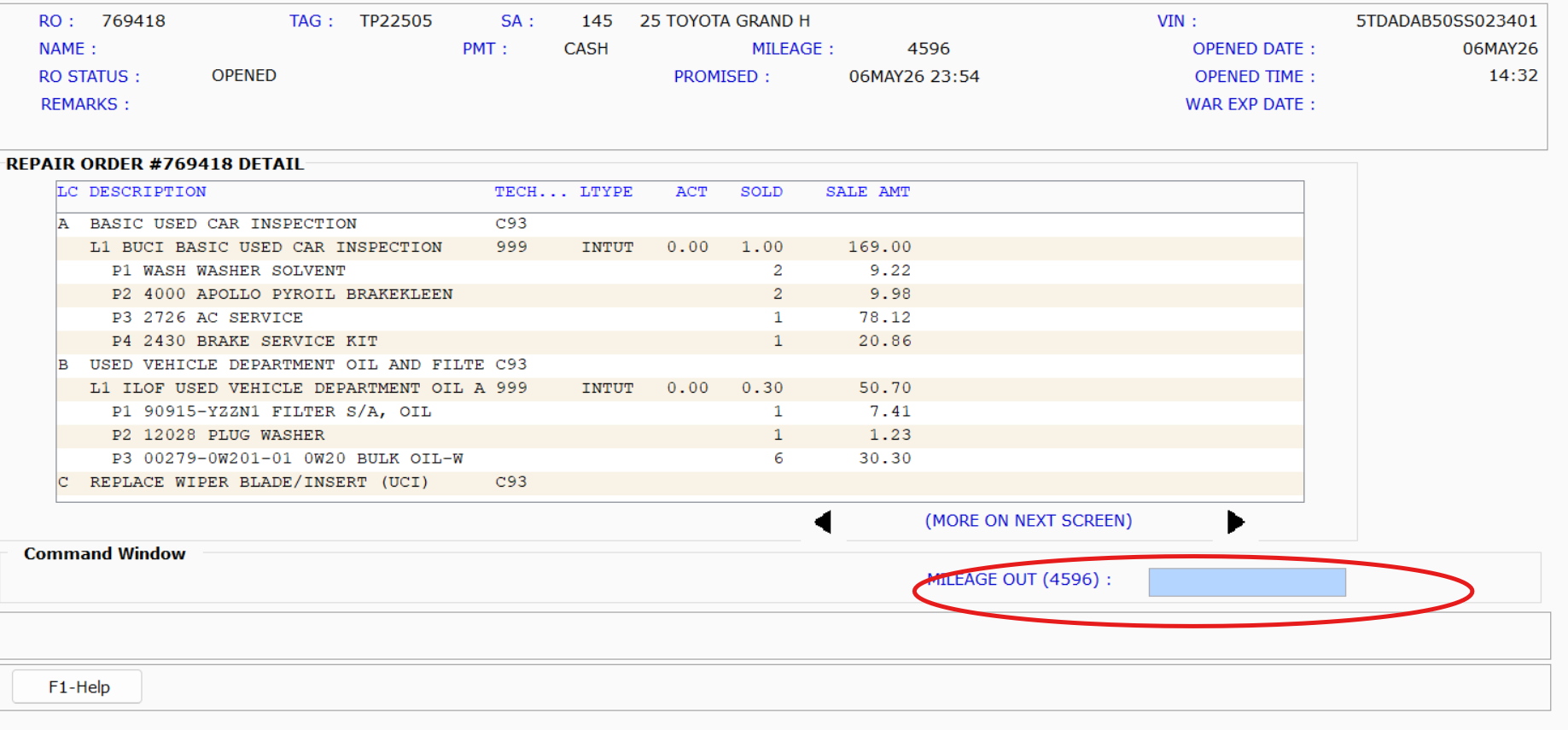
Task: Click the ACT column header
Action: point(691,192)
